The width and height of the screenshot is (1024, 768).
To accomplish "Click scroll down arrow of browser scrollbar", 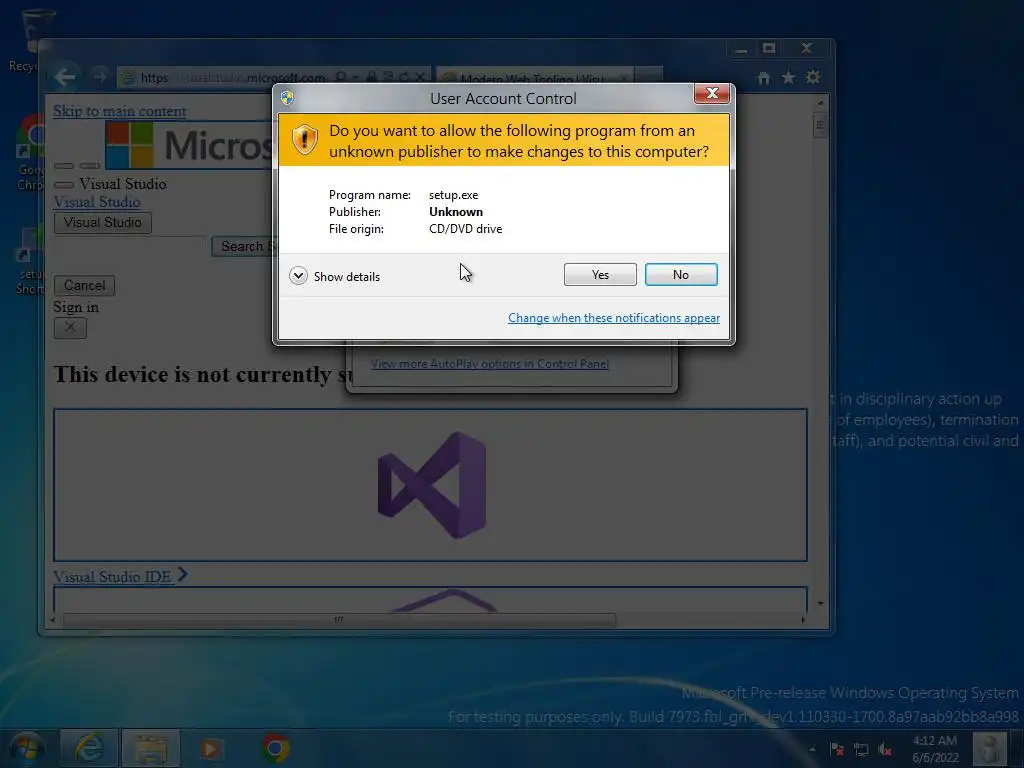I will pyautogui.click(x=820, y=603).
